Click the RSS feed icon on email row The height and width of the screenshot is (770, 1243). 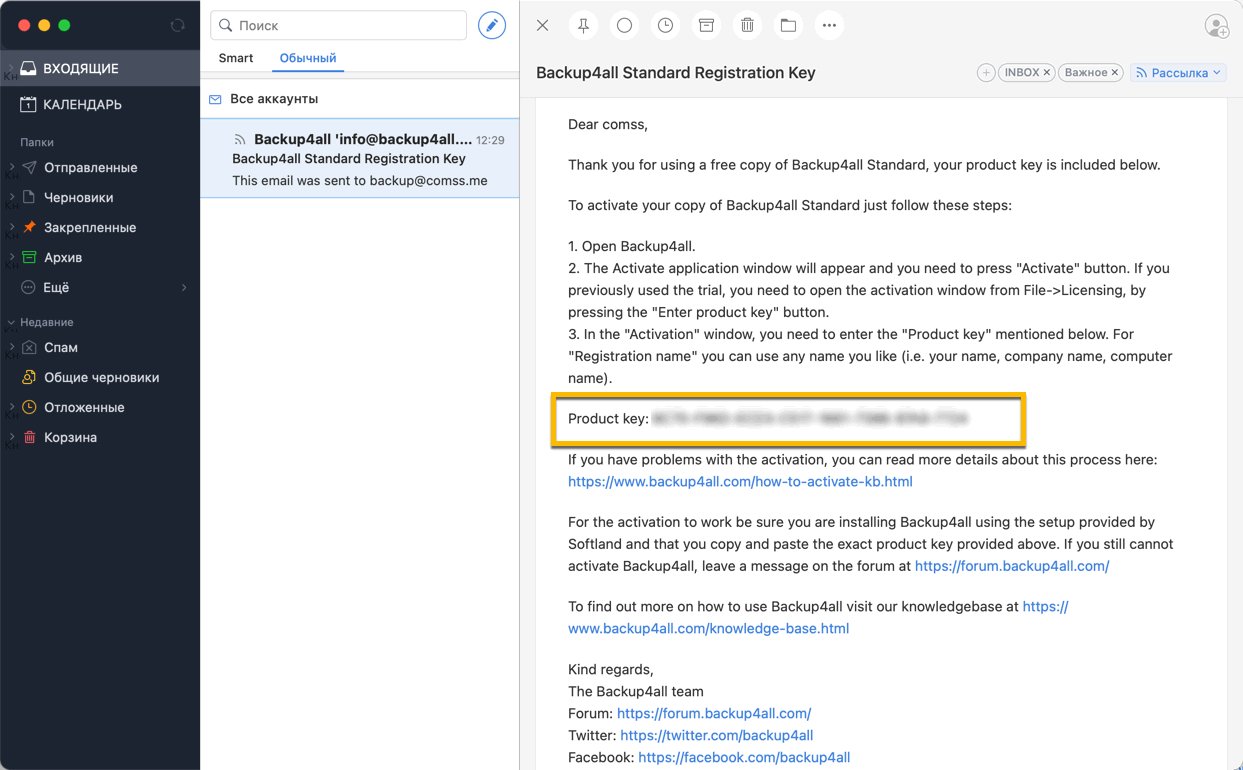tap(240, 140)
